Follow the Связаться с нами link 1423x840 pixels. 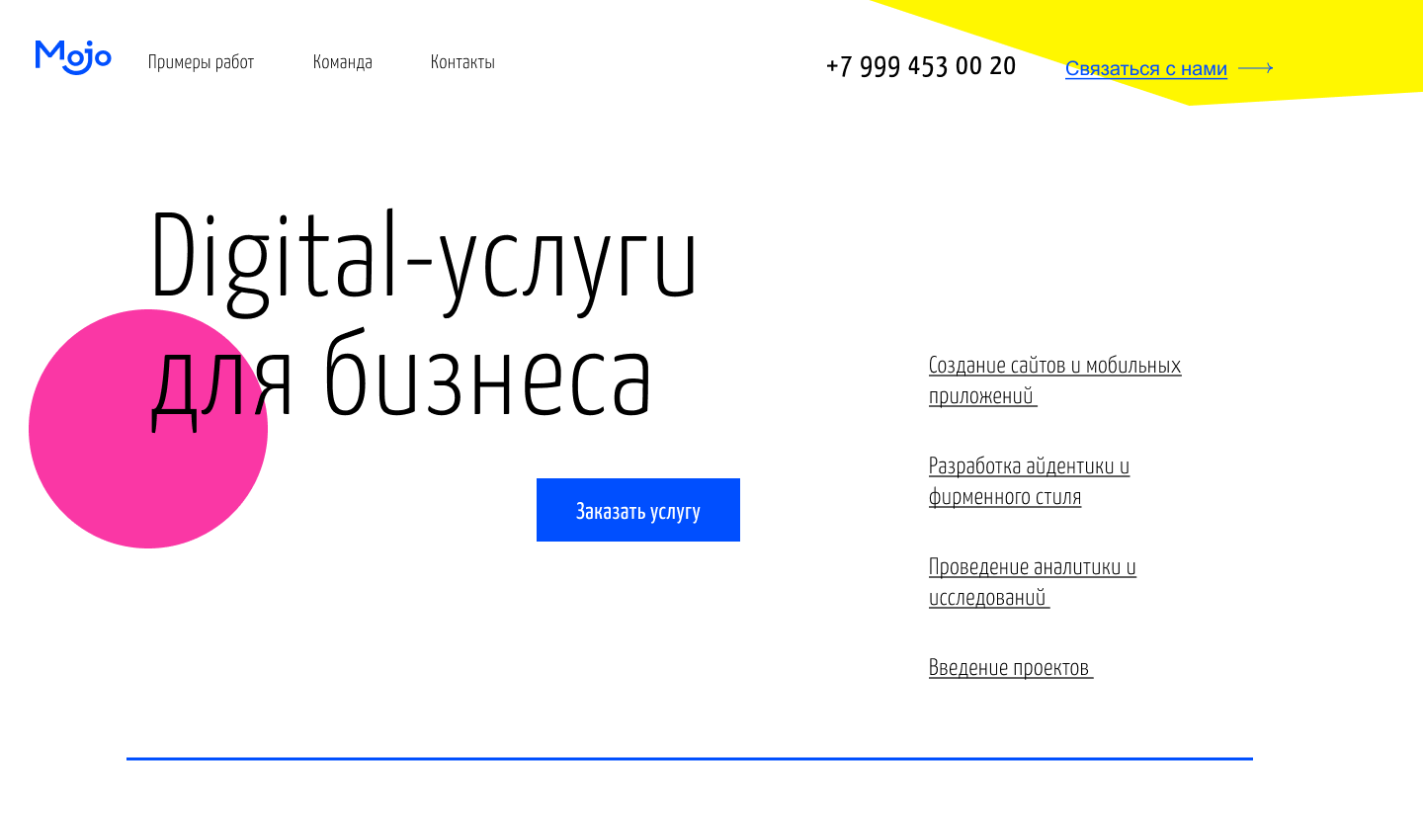(x=1145, y=68)
